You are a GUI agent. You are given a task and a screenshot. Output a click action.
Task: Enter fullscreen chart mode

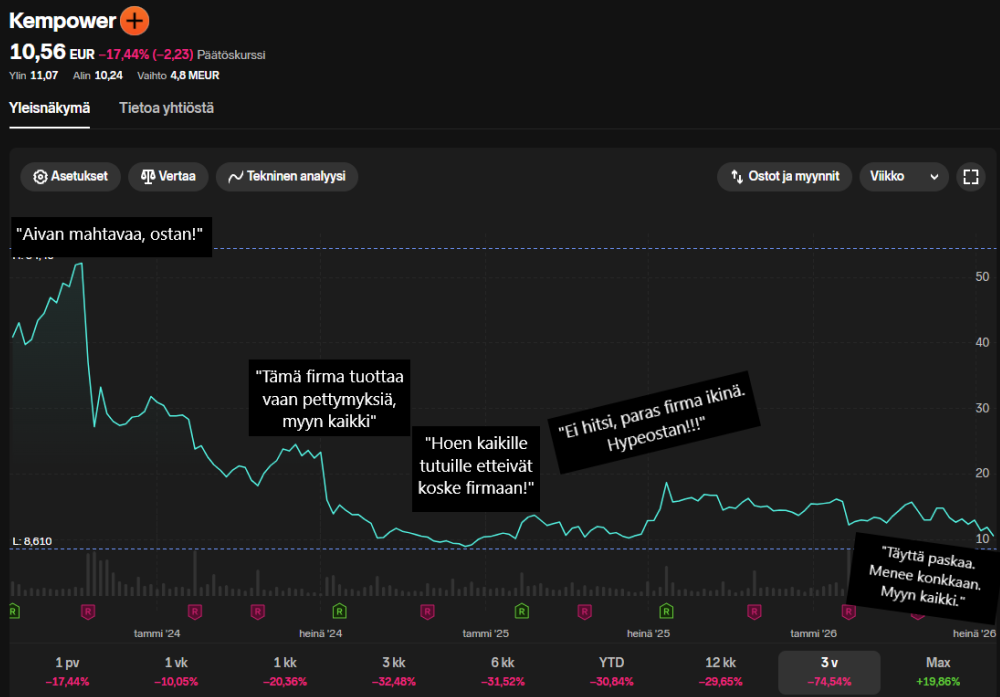(x=971, y=177)
